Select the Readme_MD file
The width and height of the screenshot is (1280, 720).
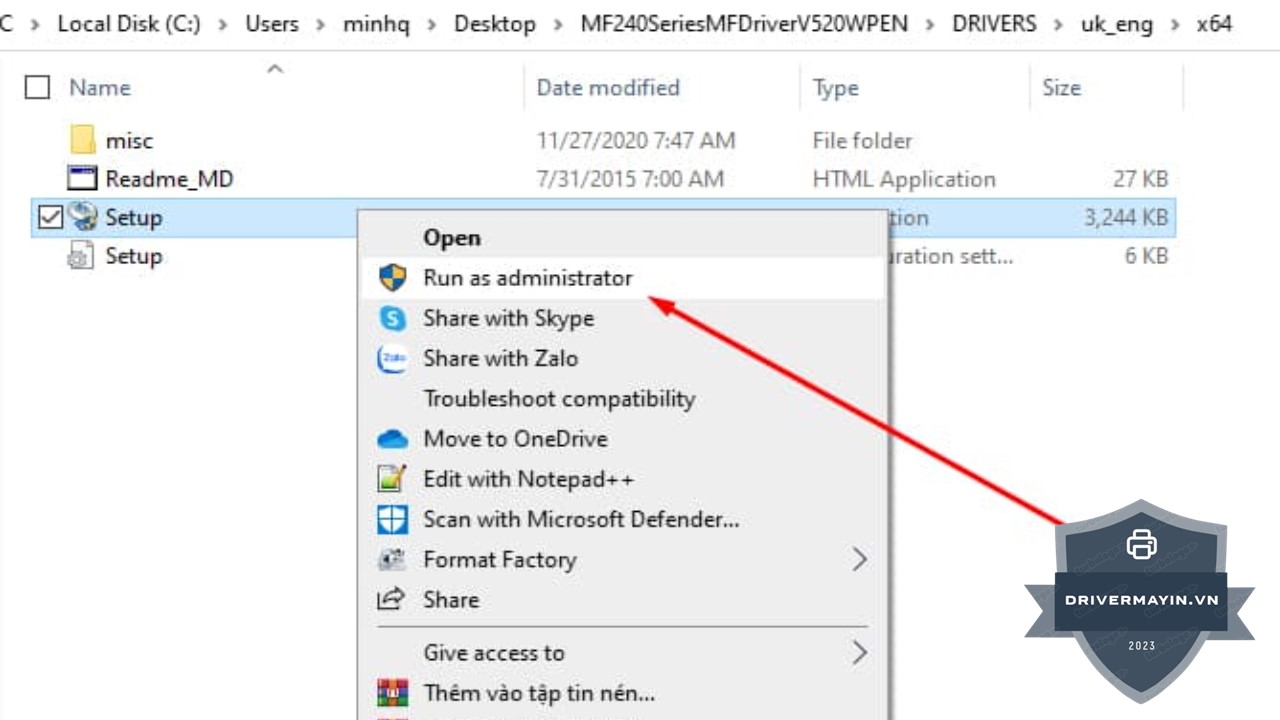click(169, 180)
